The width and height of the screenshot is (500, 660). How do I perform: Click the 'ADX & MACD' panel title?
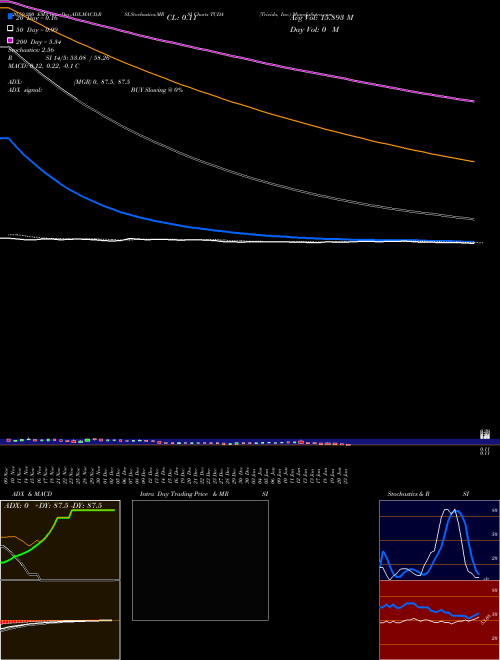click(32, 494)
